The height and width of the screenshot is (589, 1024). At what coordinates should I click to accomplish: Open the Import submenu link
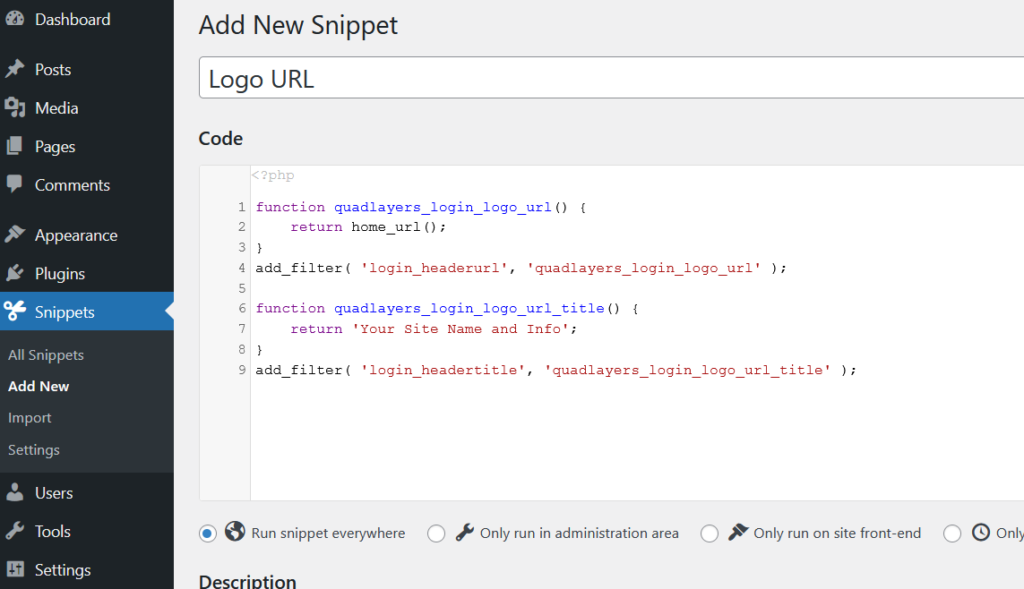29,417
